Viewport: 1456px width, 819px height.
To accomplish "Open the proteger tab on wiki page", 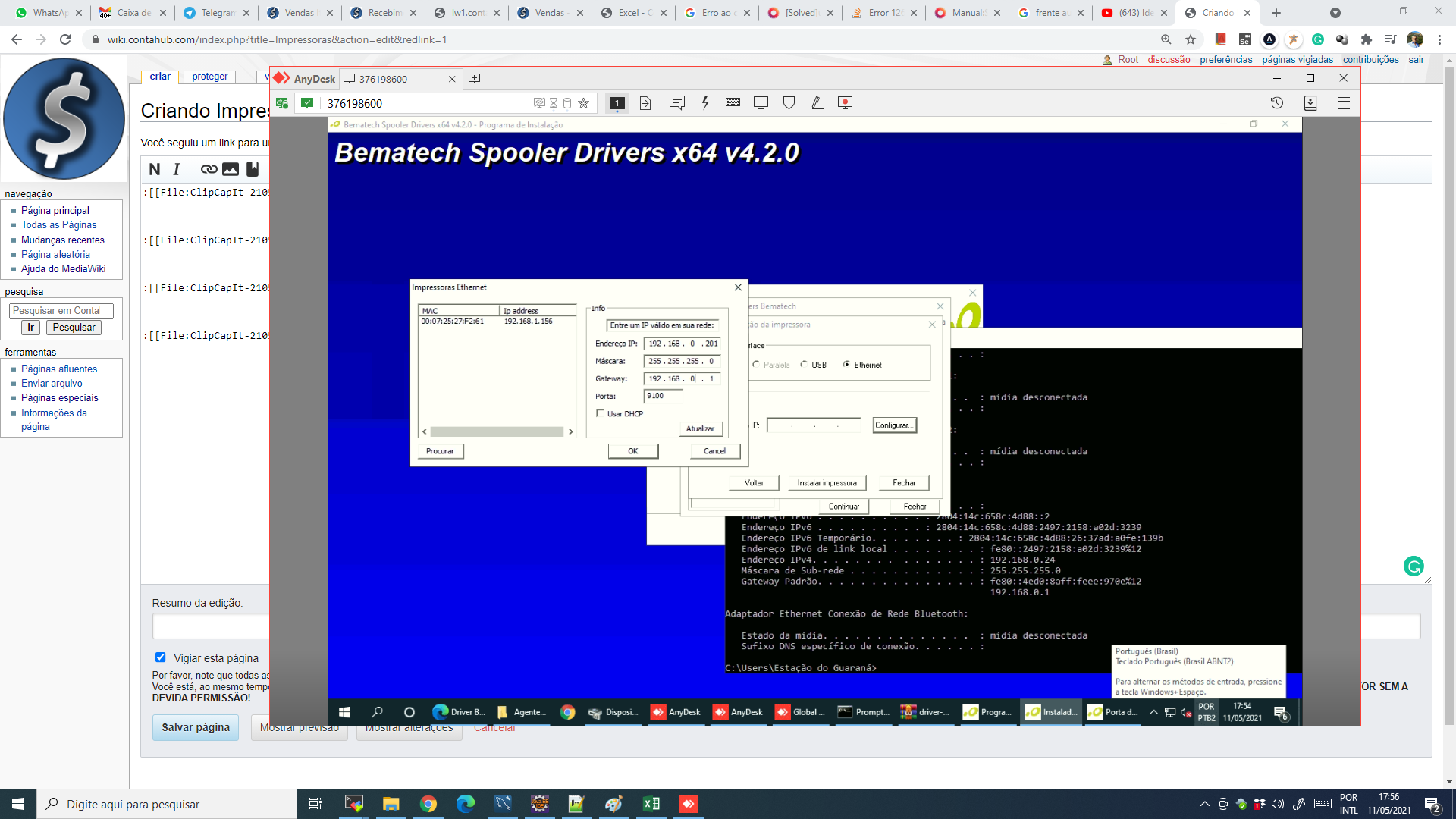I will pyautogui.click(x=210, y=77).
